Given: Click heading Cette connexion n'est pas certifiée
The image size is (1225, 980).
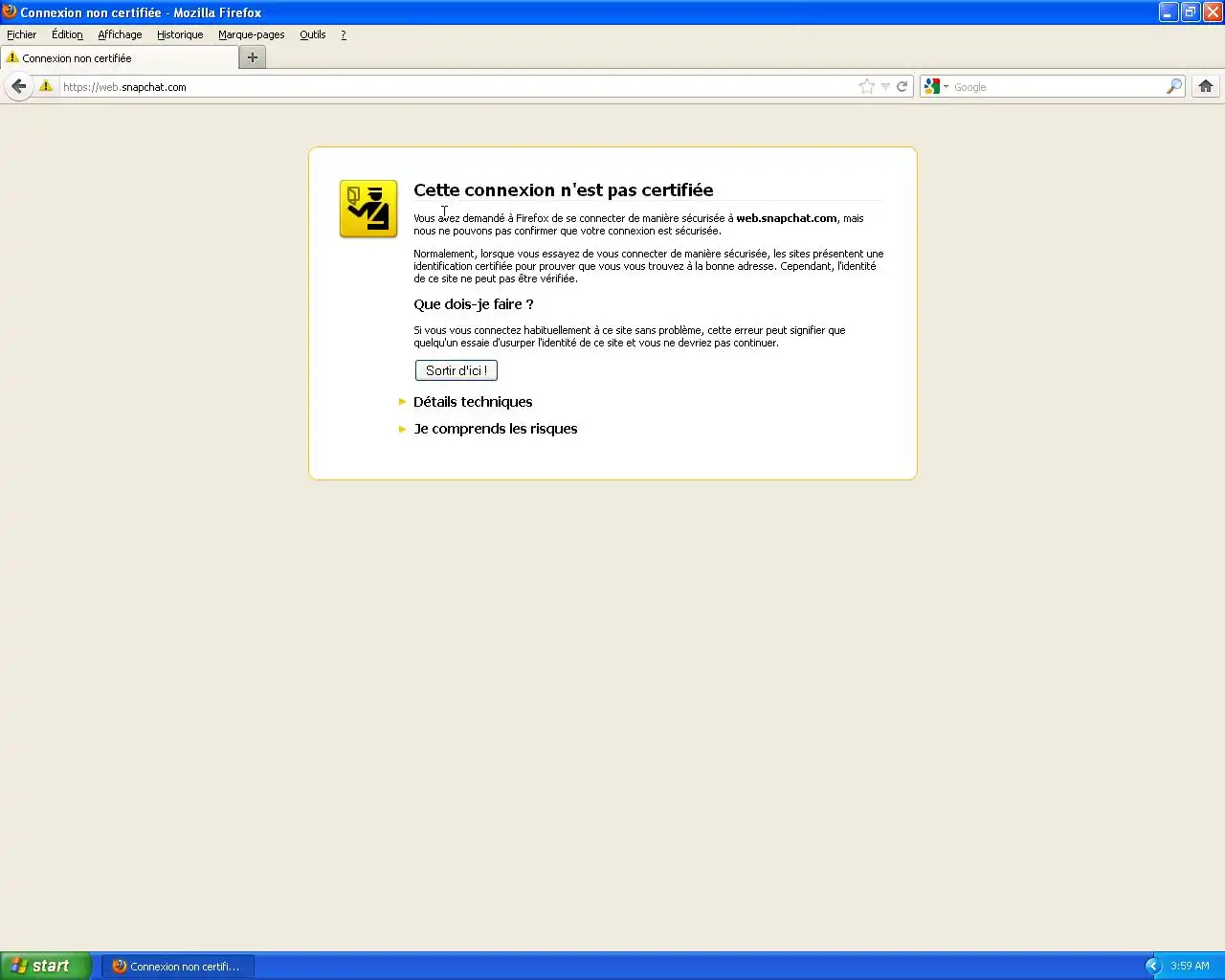Looking at the screenshot, I should (564, 189).
